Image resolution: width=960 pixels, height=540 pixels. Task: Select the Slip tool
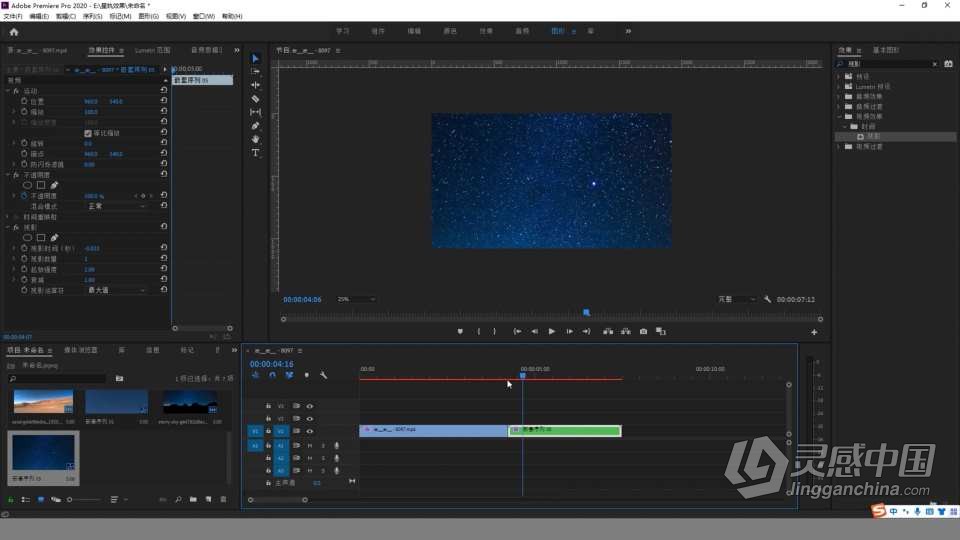(x=255, y=112)
